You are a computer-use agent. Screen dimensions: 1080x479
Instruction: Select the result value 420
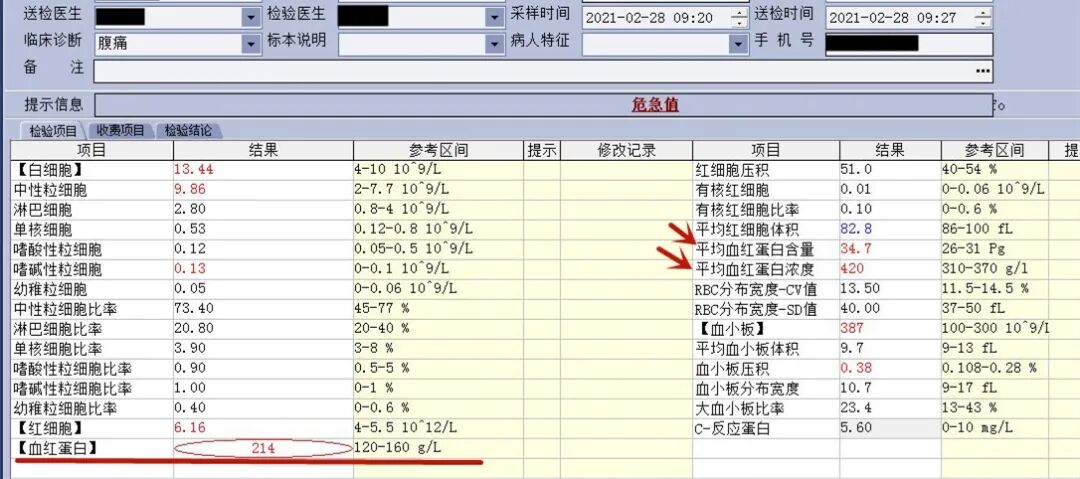[853, 269]
